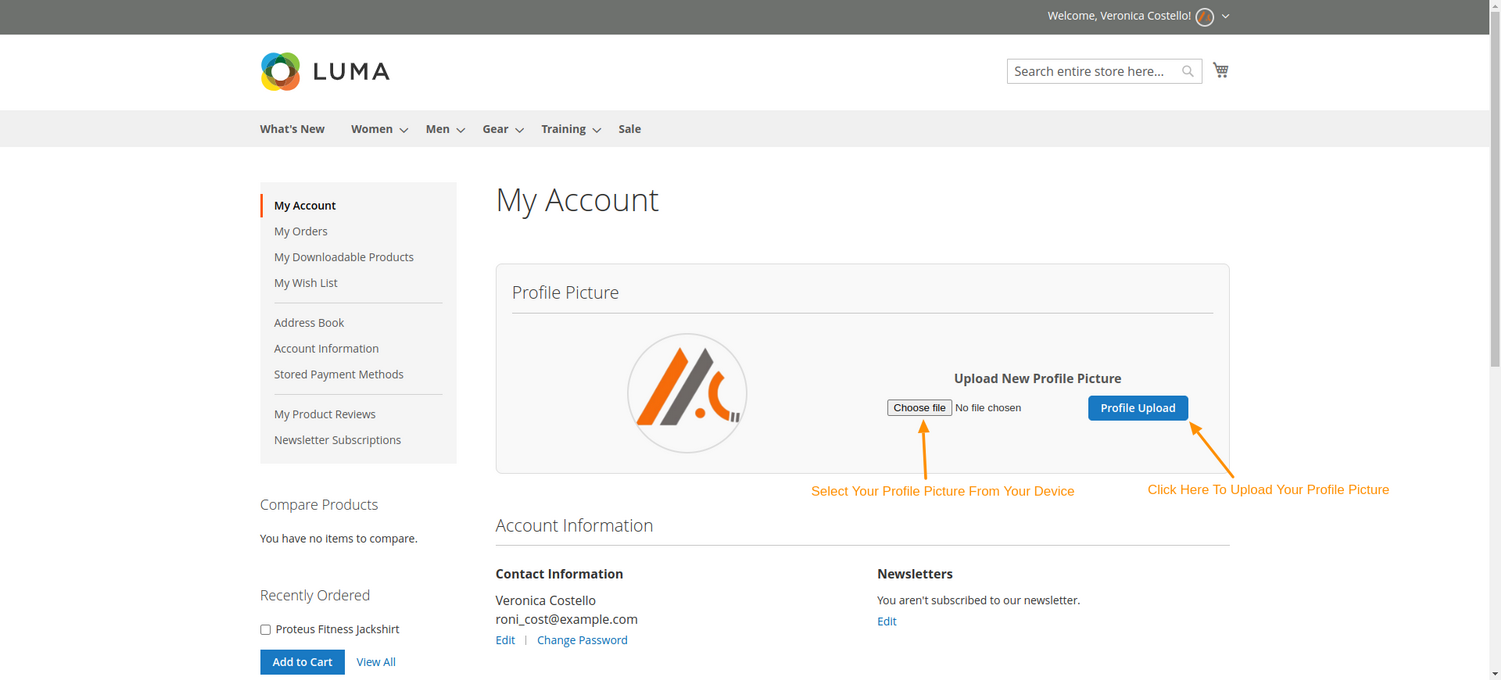Click Edit under Contact Information
The width and height of the screenshot is (1501, 680).
pos(505,640)
